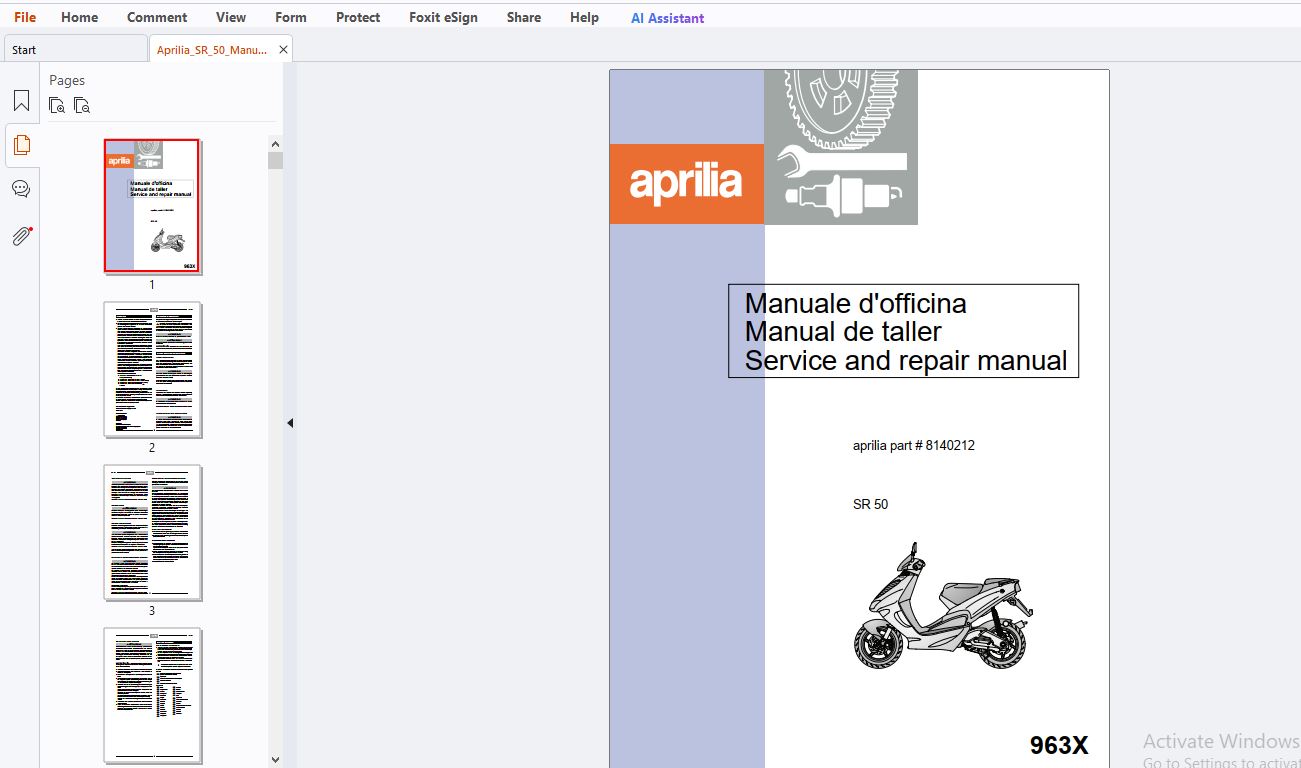Open the Pages panel icon
This screenshot has width=1301, height=768.
(21, 145)
